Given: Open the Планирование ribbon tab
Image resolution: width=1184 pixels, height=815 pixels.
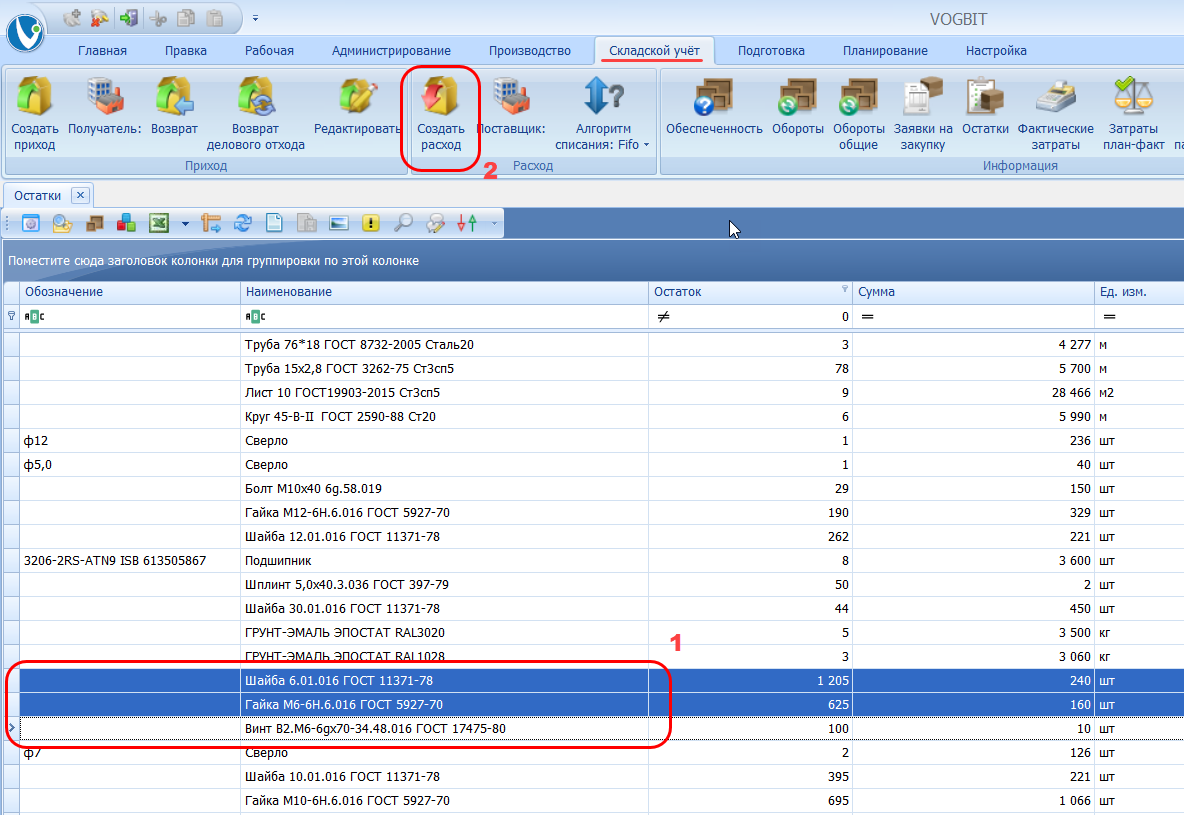Looking at the screenshot, I should coord(884,50).
